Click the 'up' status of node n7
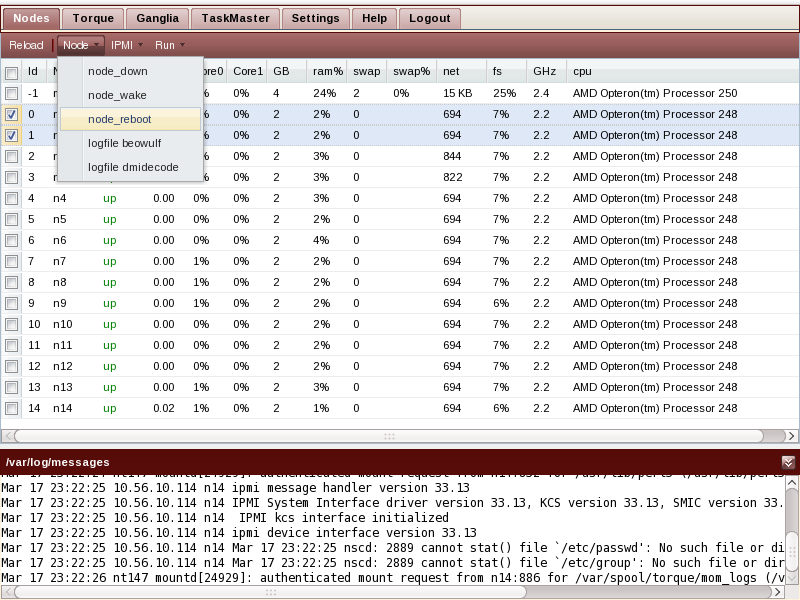 coord(110,262)
